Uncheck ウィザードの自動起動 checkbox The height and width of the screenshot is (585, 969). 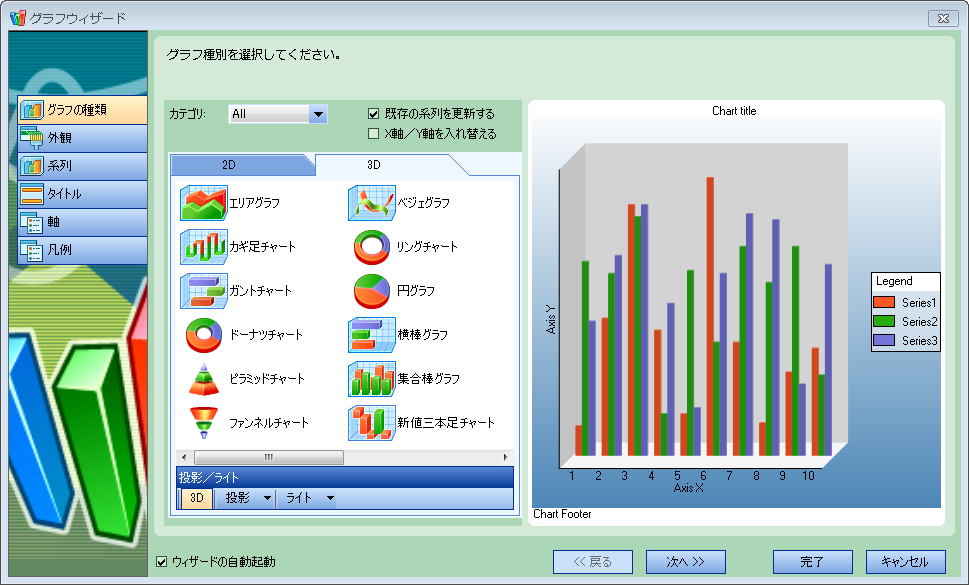pos(162,562)
